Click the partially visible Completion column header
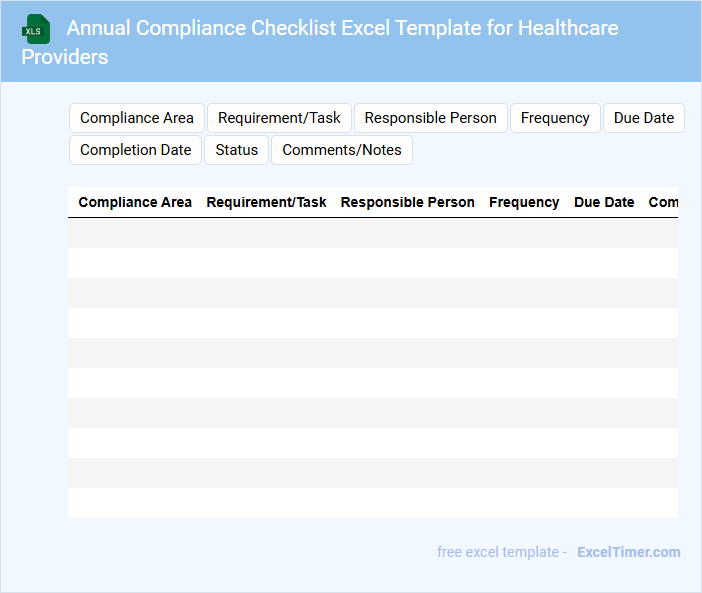 (663, 202)
